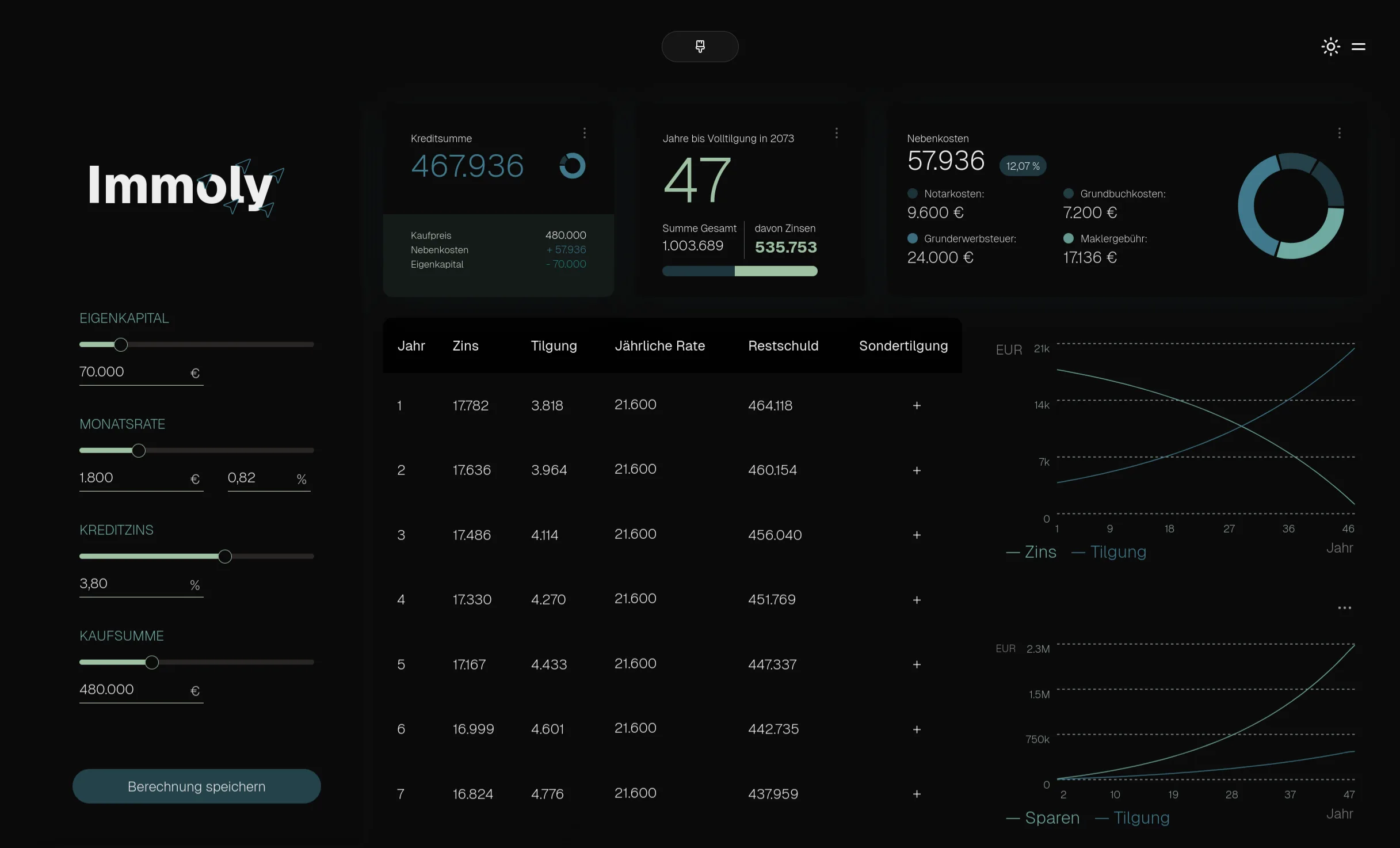Click Restschuld value 437.959
Image resolution: width=1400 pixels, height=848 pixels.
[773, 794]
